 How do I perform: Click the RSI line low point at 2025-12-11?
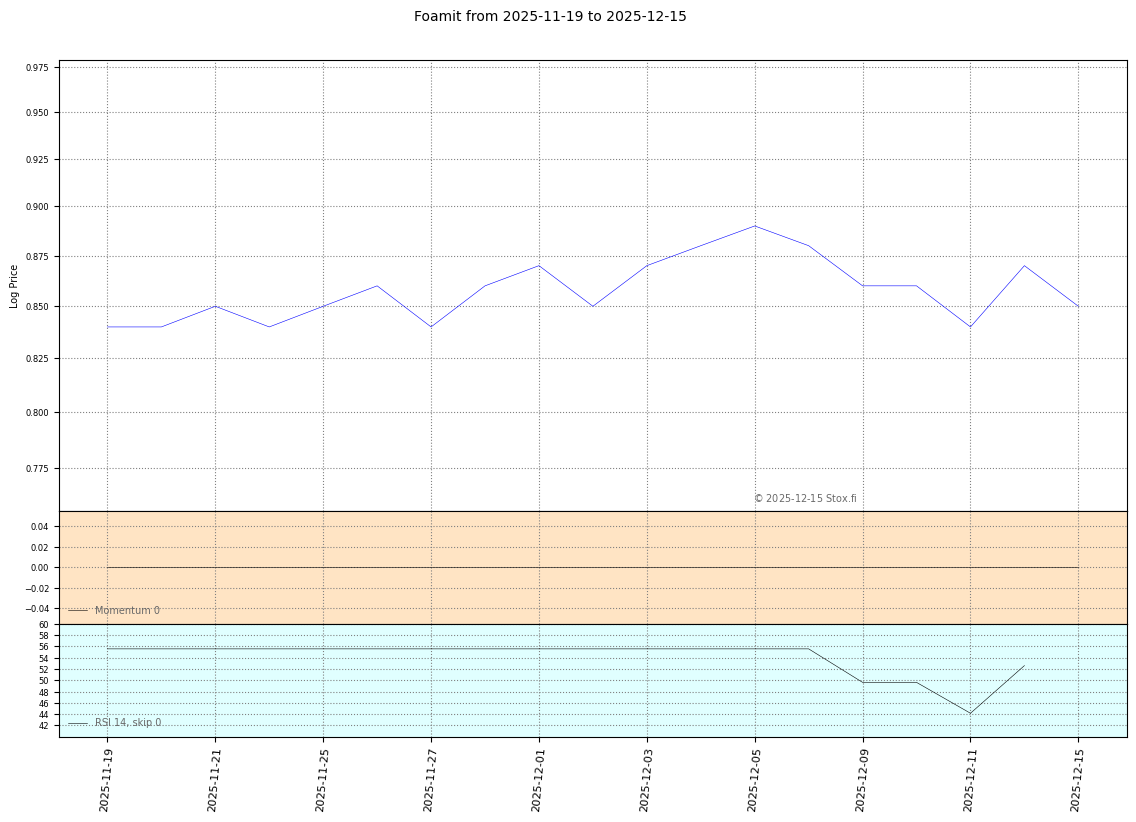(970, 713)
